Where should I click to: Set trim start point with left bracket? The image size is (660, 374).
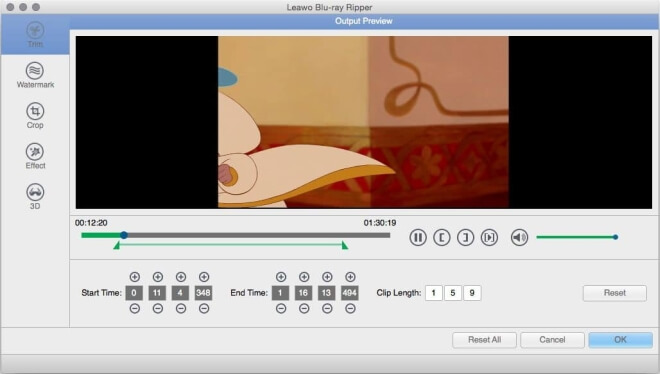coord(442,238)
